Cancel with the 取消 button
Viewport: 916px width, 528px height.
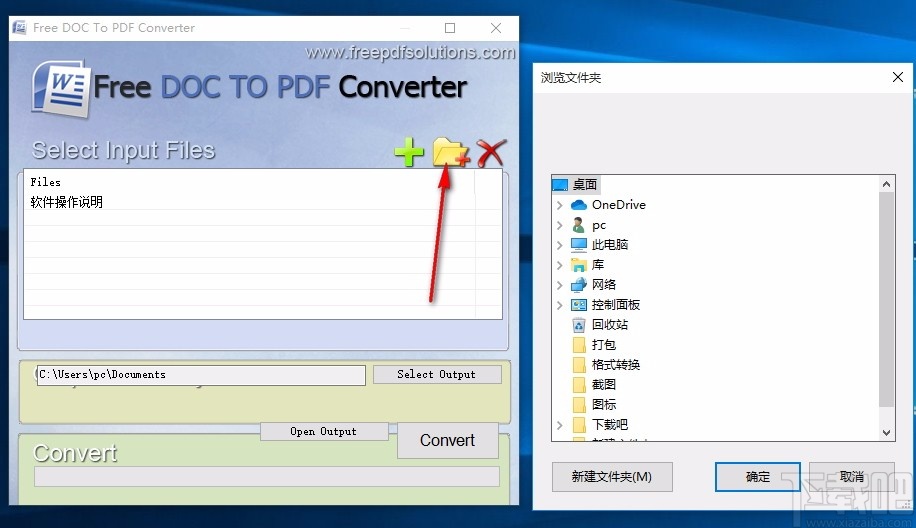click(851, 477)
